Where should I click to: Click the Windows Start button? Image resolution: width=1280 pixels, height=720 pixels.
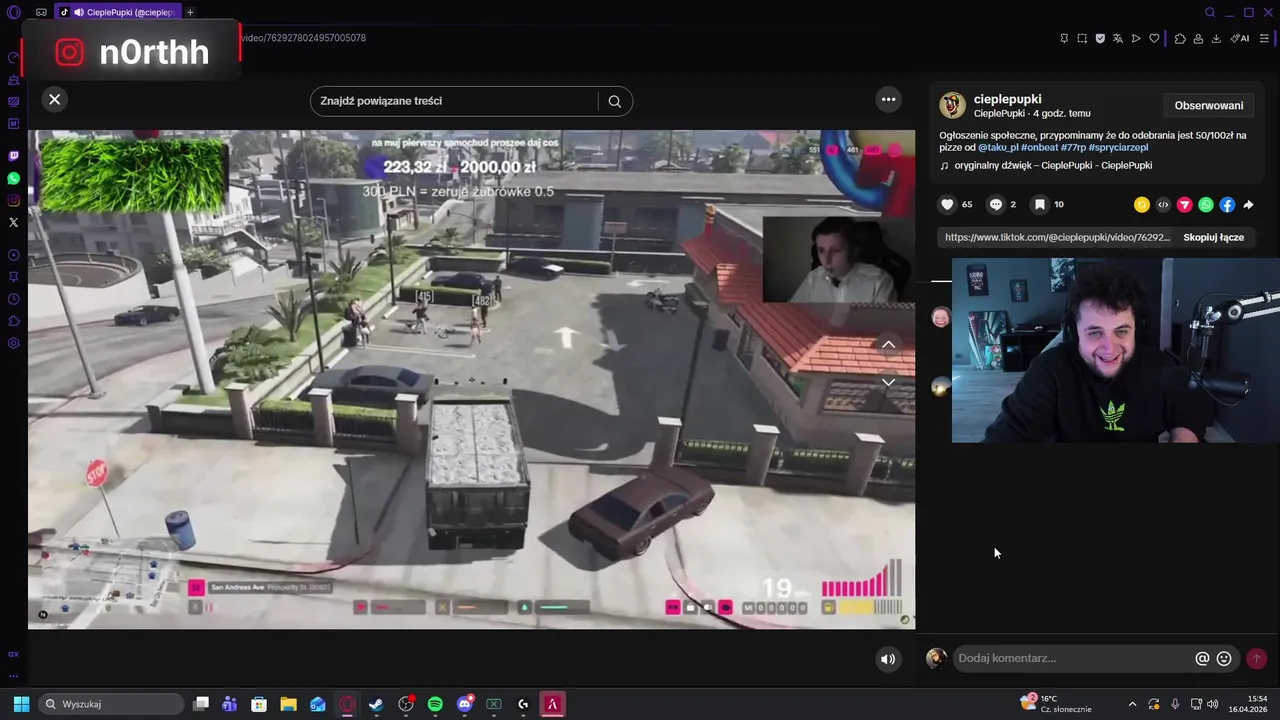21,704
